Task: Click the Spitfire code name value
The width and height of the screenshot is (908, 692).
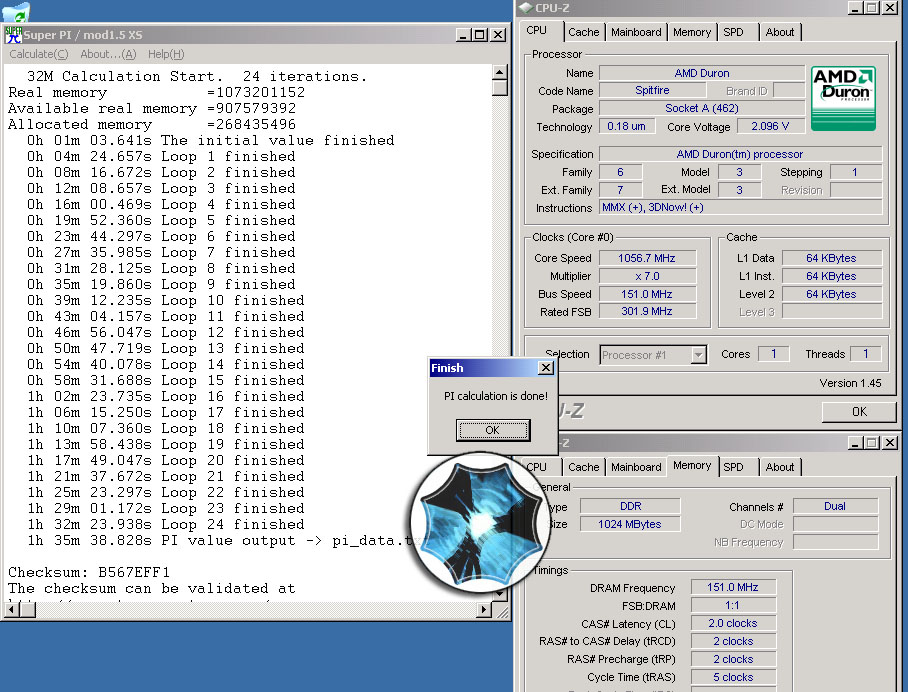Action: tap(652, 90)
